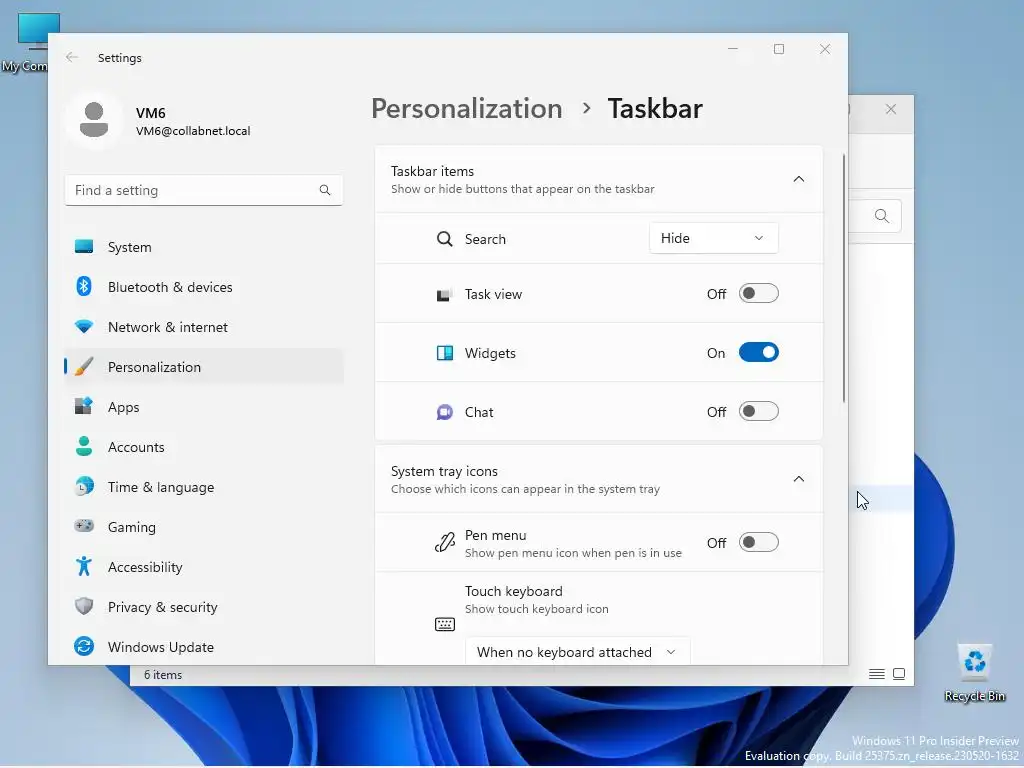Viewport: 1024px width, 768px height.
Task: Open the Search Hide dropdown
Action: (x=713, y=238)
